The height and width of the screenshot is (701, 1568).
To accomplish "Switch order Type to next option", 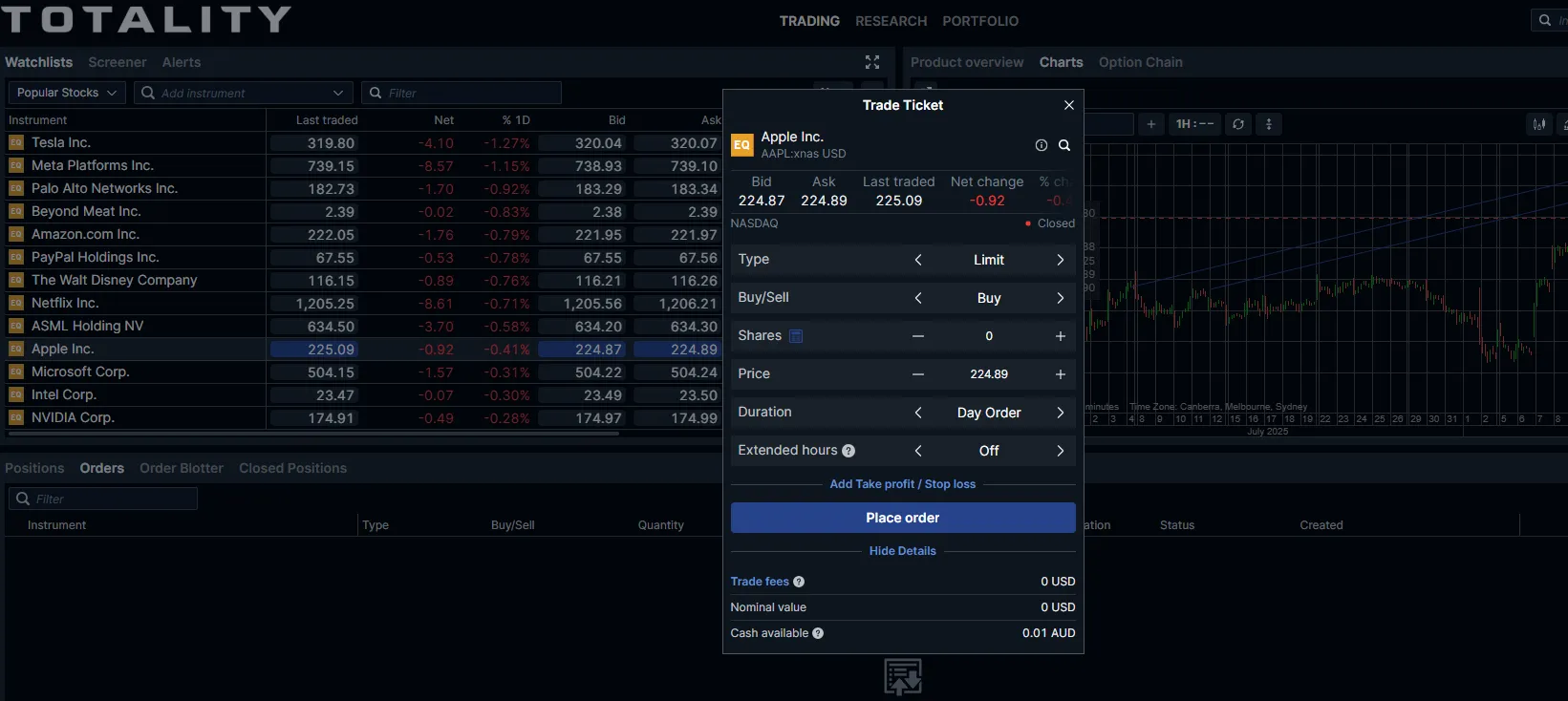I will point(1060,260).
